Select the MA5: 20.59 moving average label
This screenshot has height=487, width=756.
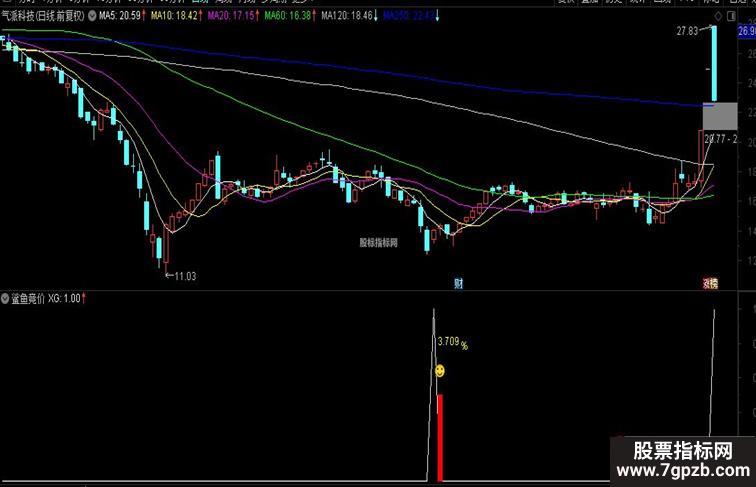(120, 16)
